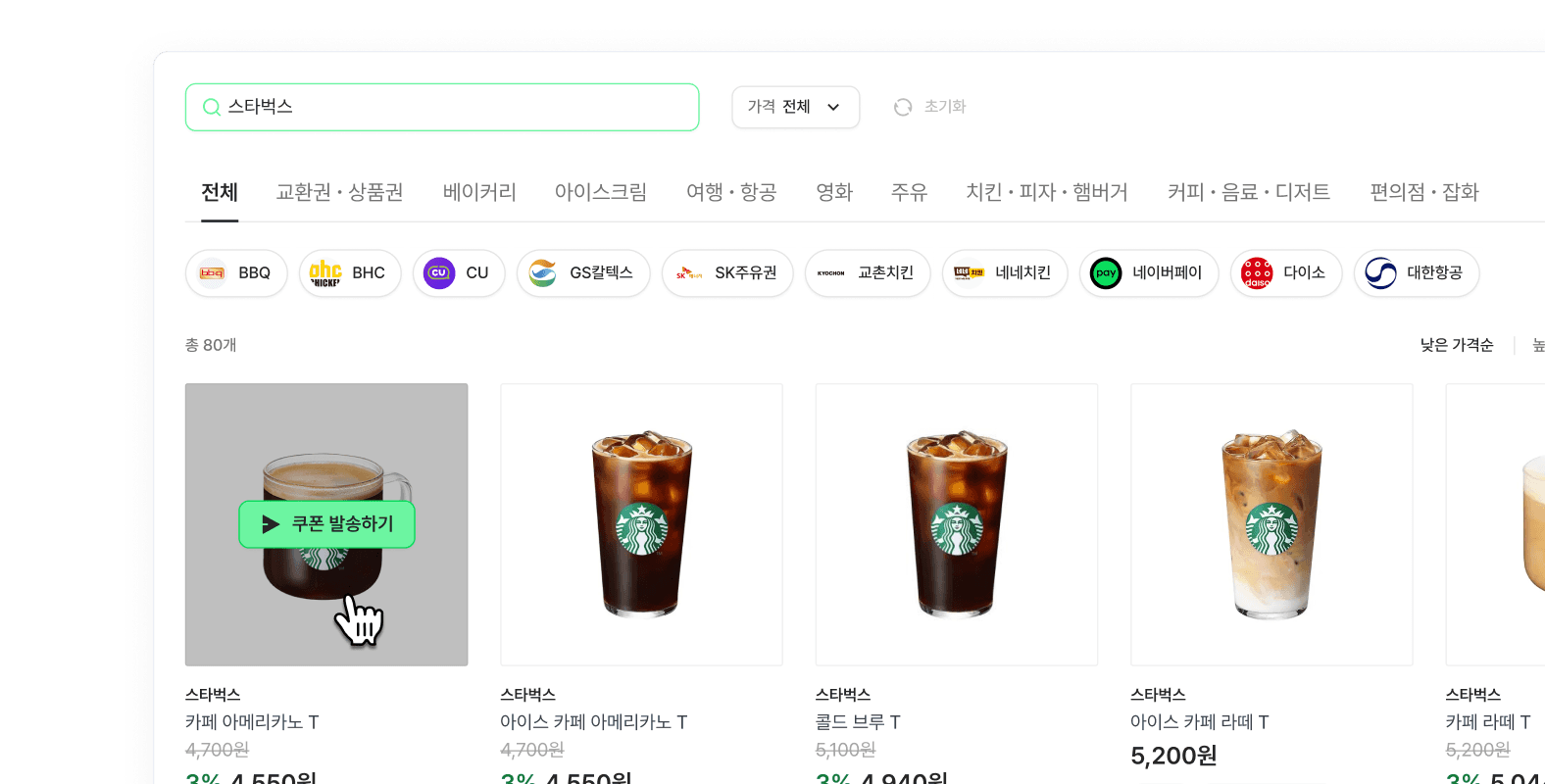This screenshot has width=1545, height=784.
Task: Open the 콜드 브루 T product image
Action: [957, 524]
